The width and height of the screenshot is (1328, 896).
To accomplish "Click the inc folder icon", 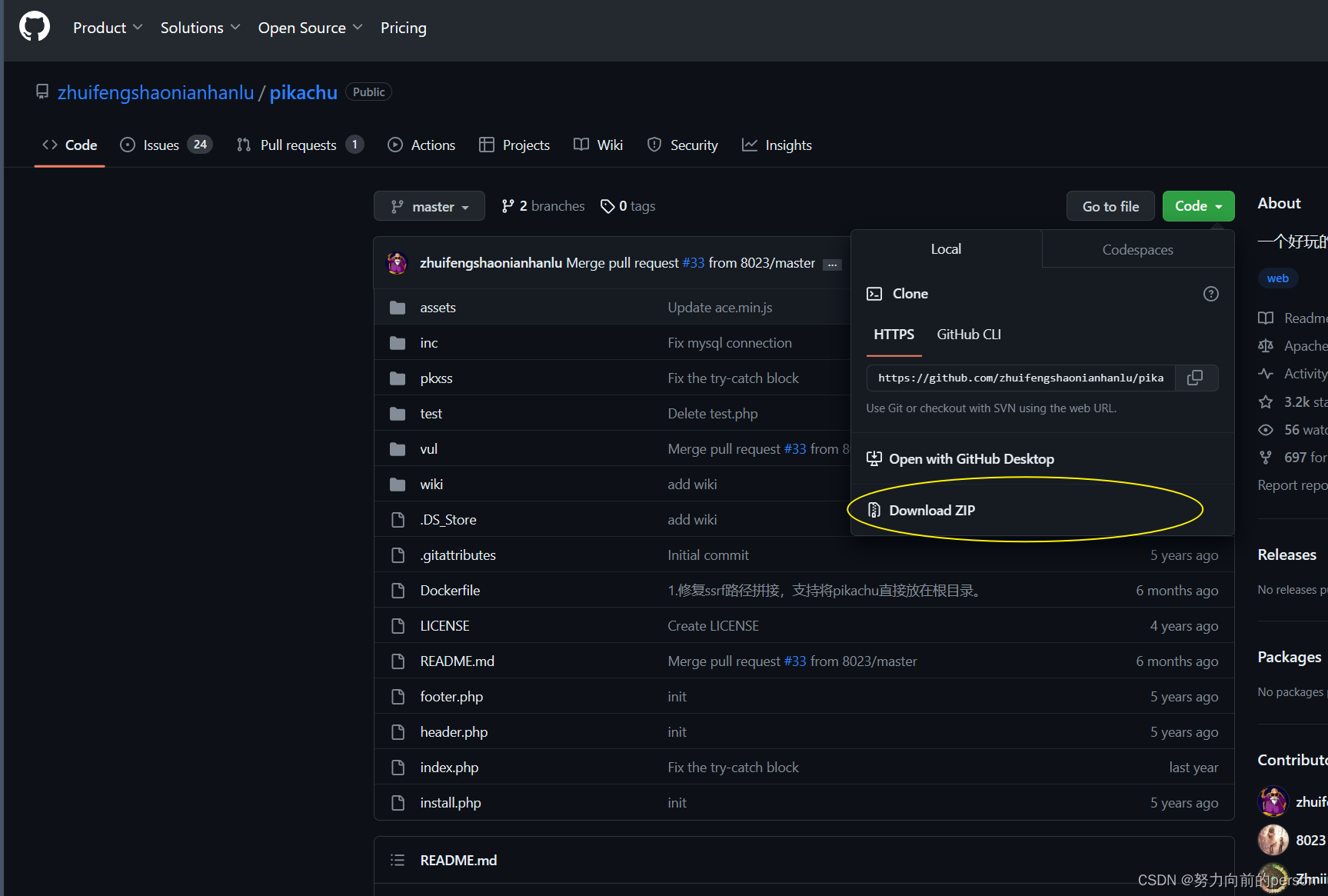I will pos(398,343).
